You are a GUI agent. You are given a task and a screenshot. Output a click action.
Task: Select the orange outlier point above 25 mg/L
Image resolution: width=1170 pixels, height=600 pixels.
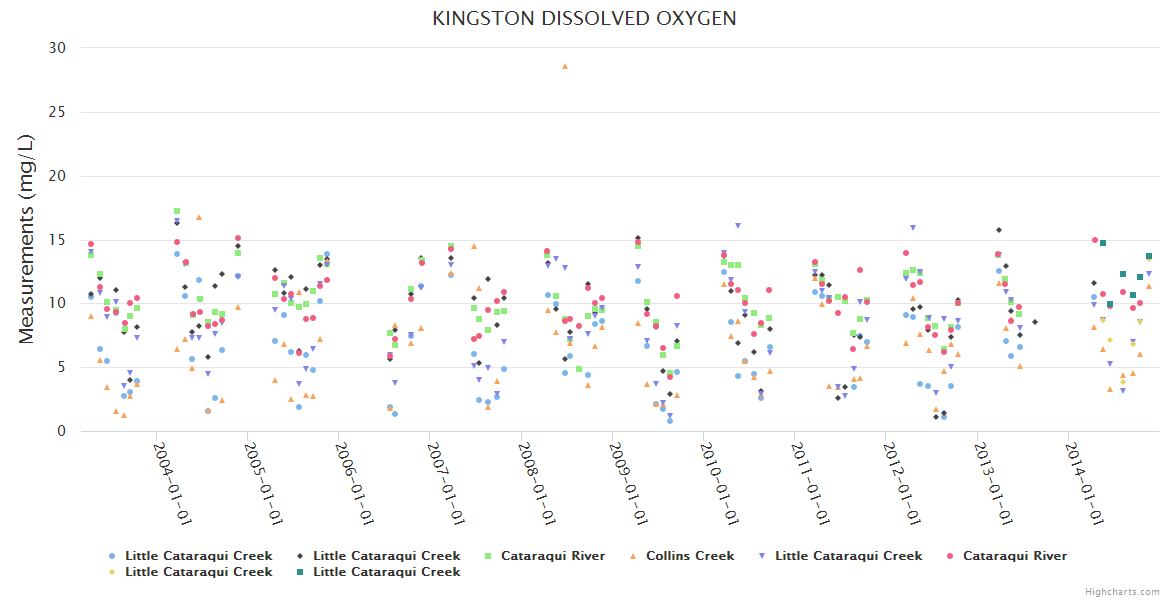point(565,66)
